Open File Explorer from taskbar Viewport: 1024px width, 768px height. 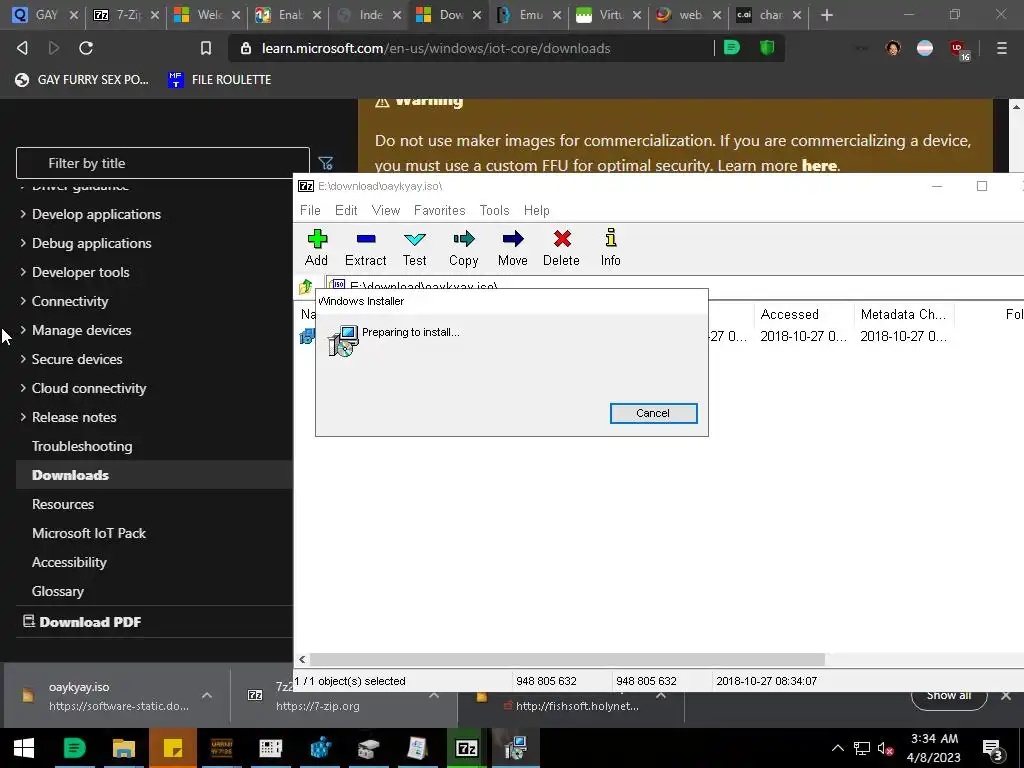(123, 748)
